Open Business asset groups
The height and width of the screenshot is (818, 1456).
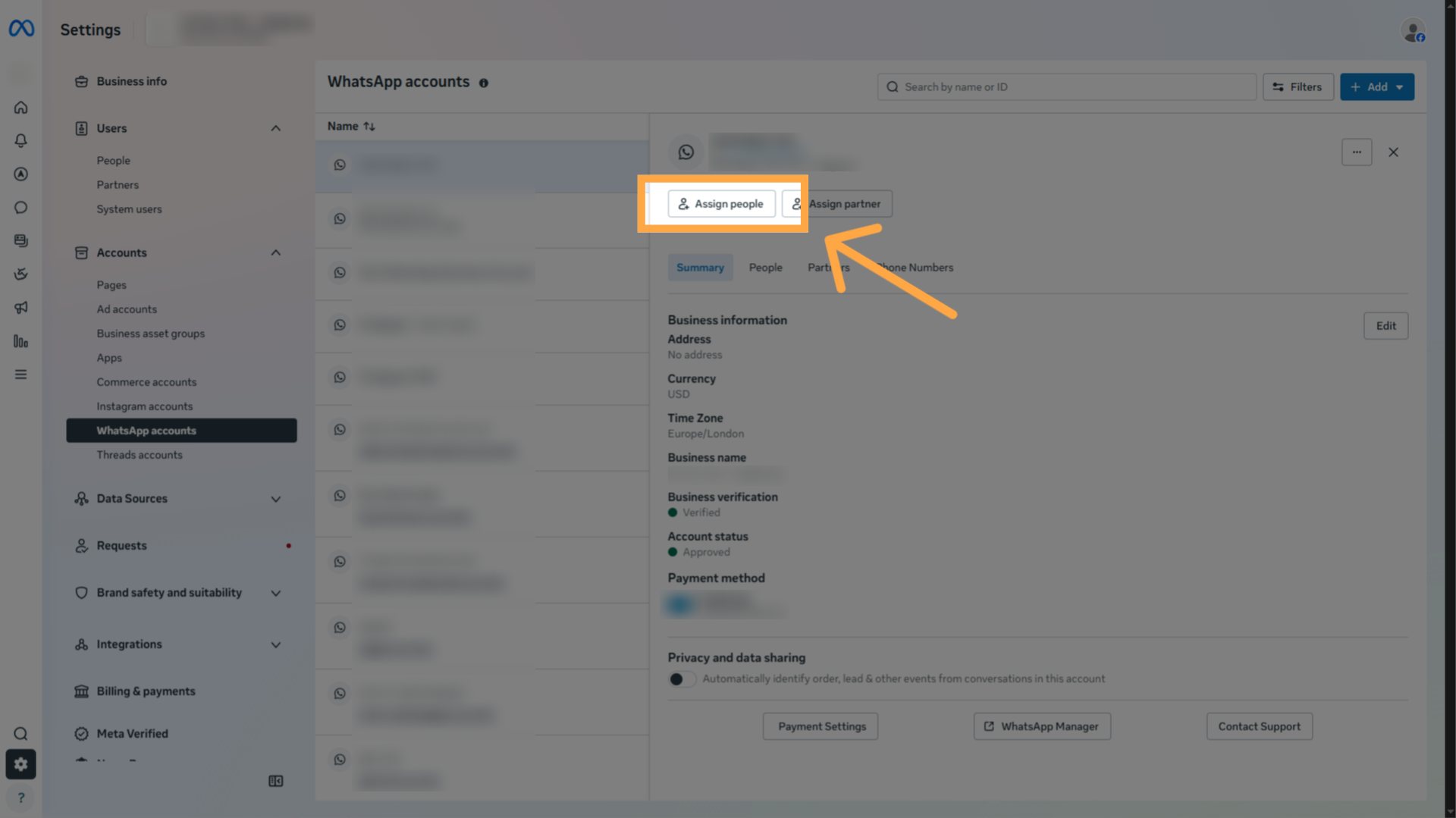click(151, 334)
